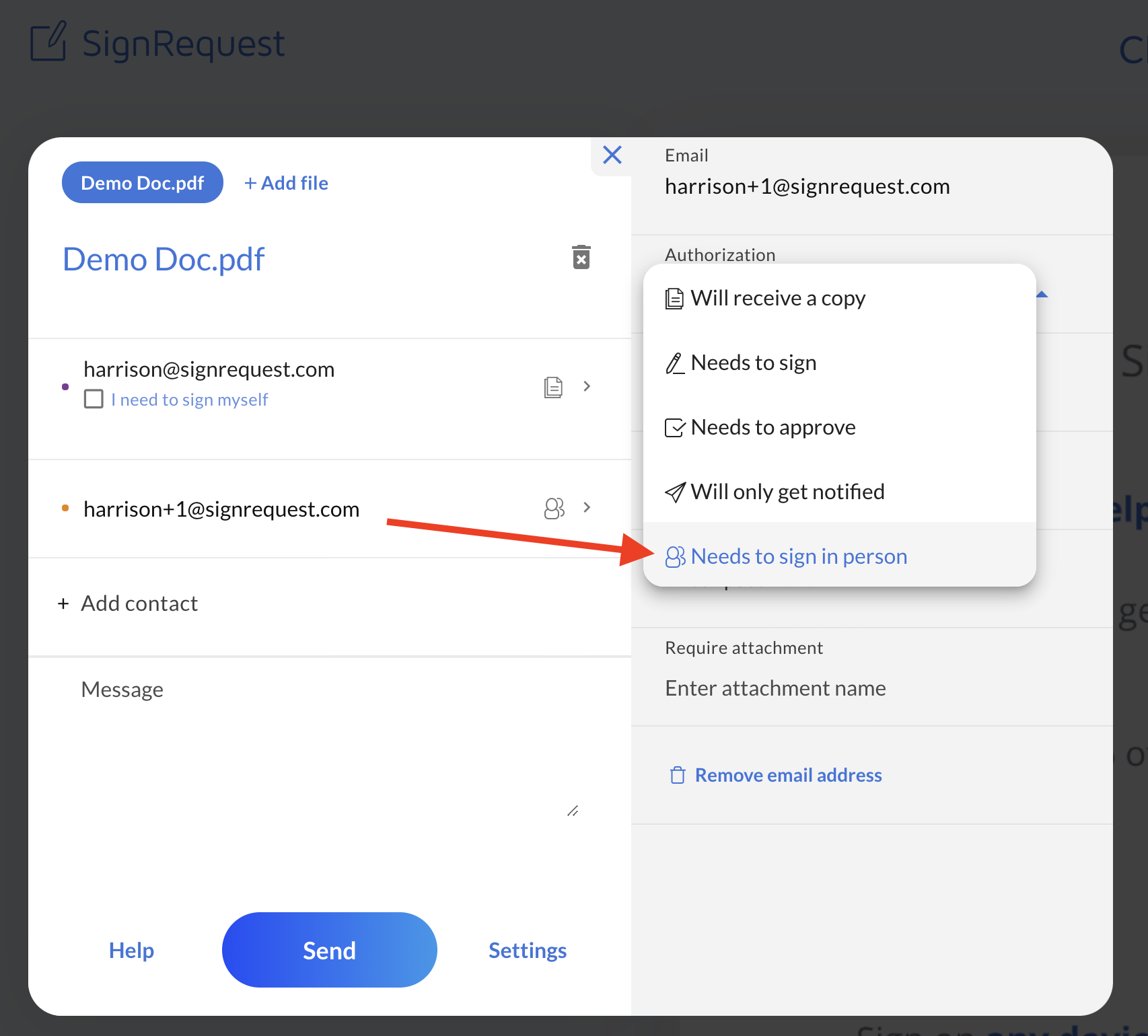Click copy-document icon beside harrison@signrequest.com
The image size is (1148, 1036).
point(553,387)
